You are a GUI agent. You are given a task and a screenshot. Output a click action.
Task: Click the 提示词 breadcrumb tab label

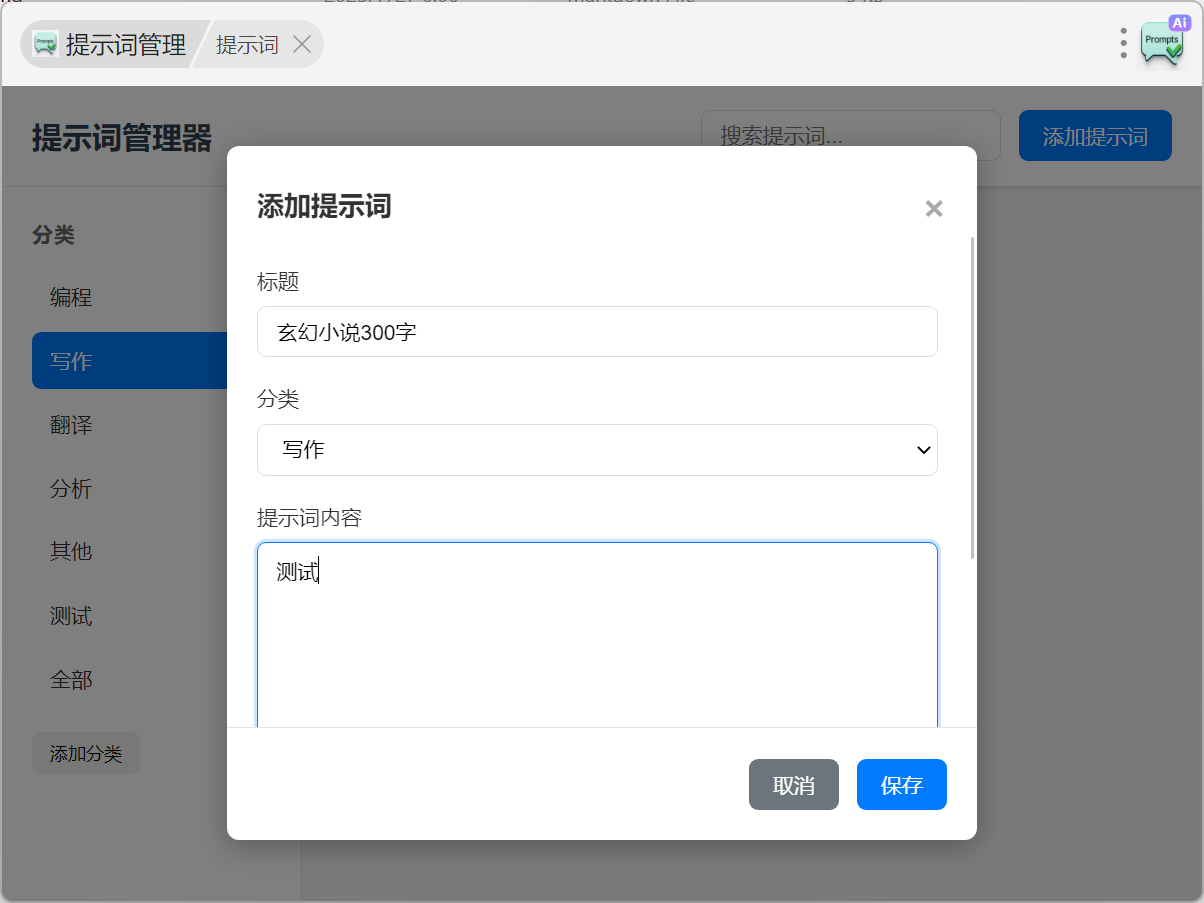[247, 45]
